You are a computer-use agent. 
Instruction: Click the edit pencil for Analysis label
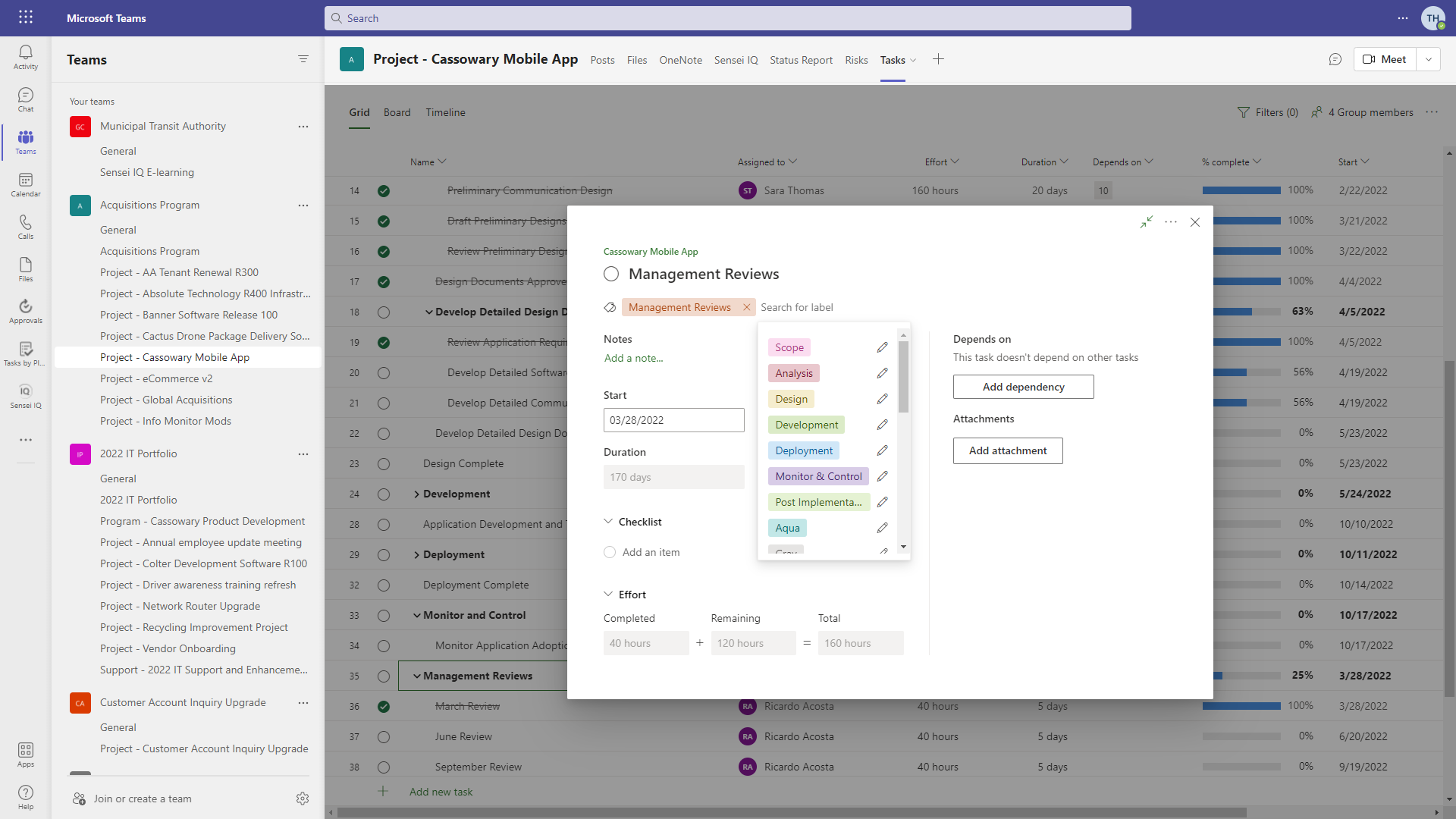pos(882,373)
